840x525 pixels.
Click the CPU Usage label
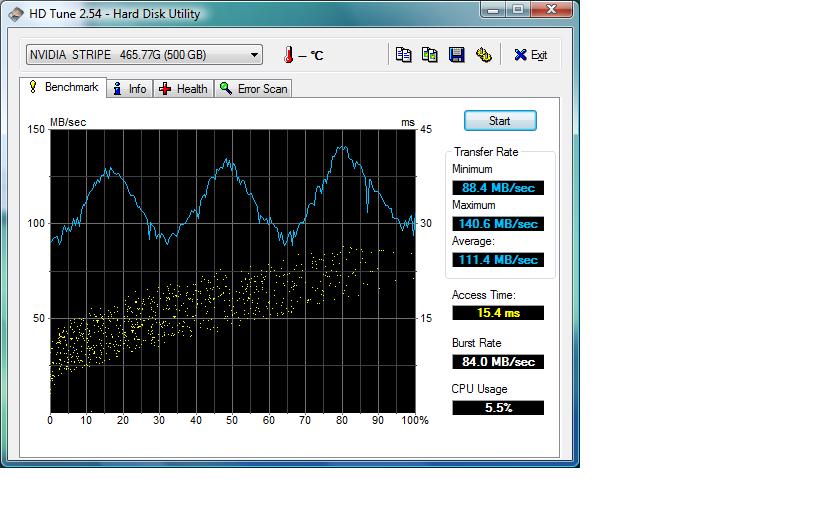pyautogui.click(x=479, y=389)
